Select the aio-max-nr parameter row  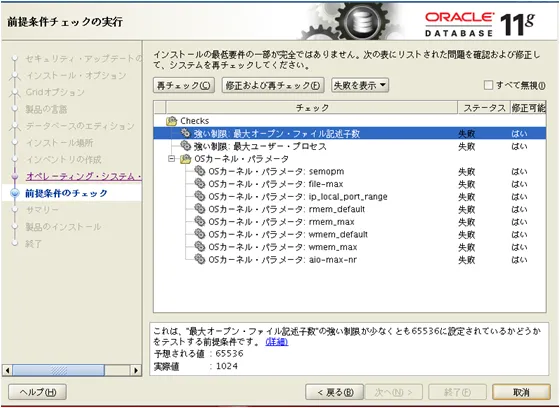350,259
